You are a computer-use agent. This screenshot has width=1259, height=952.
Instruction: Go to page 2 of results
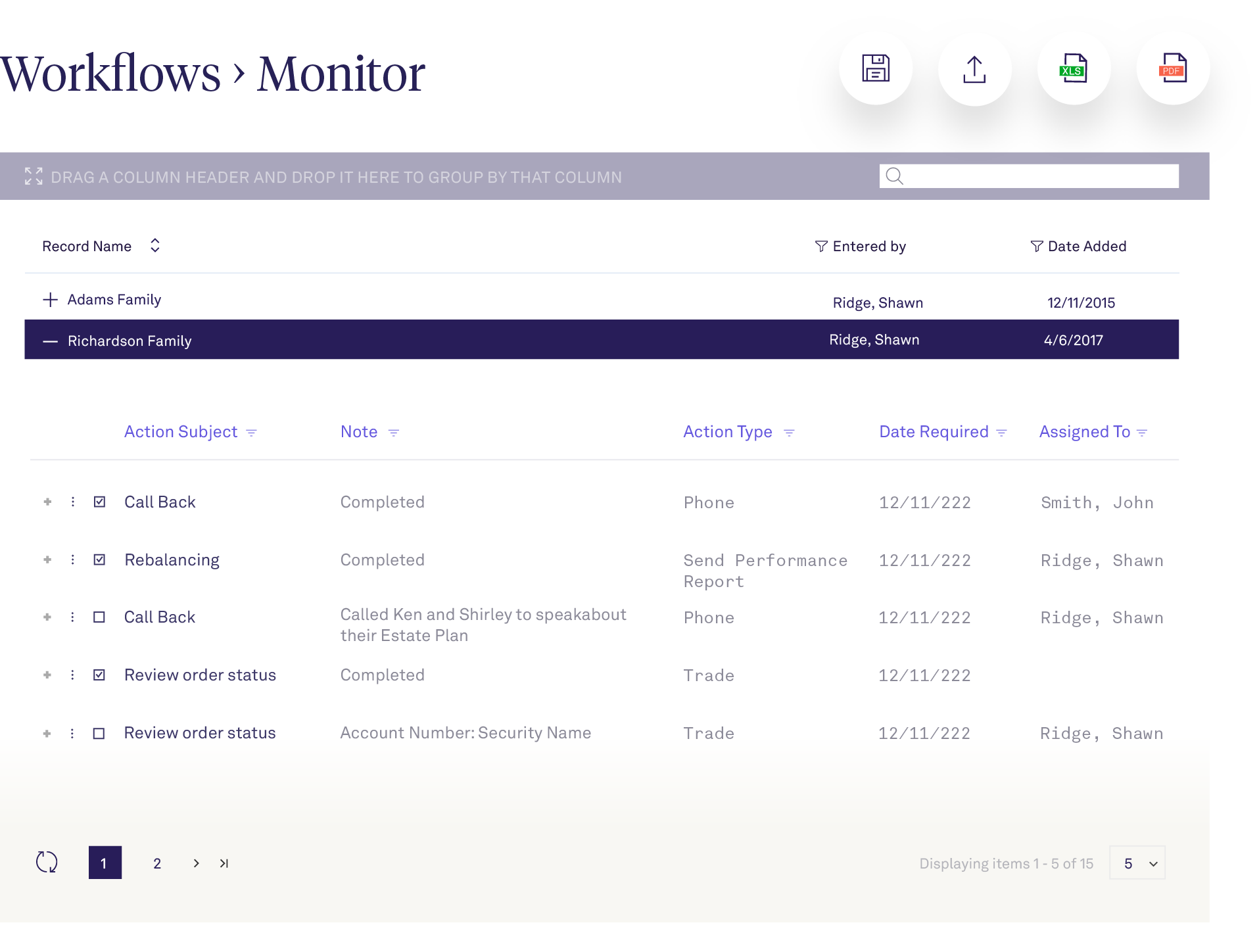point(156,863)
